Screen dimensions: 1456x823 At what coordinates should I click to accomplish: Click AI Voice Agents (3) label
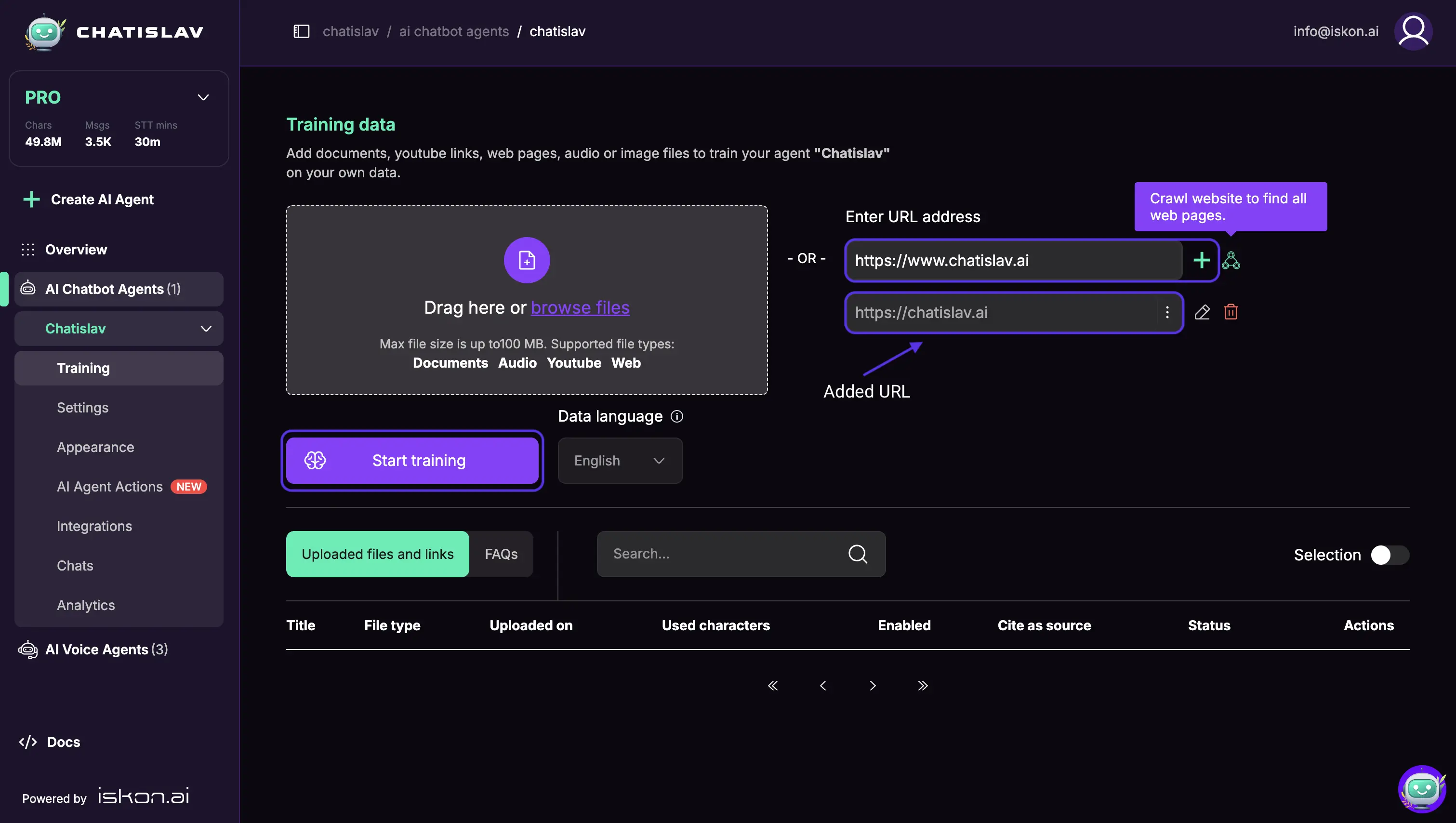pos(106,650)
